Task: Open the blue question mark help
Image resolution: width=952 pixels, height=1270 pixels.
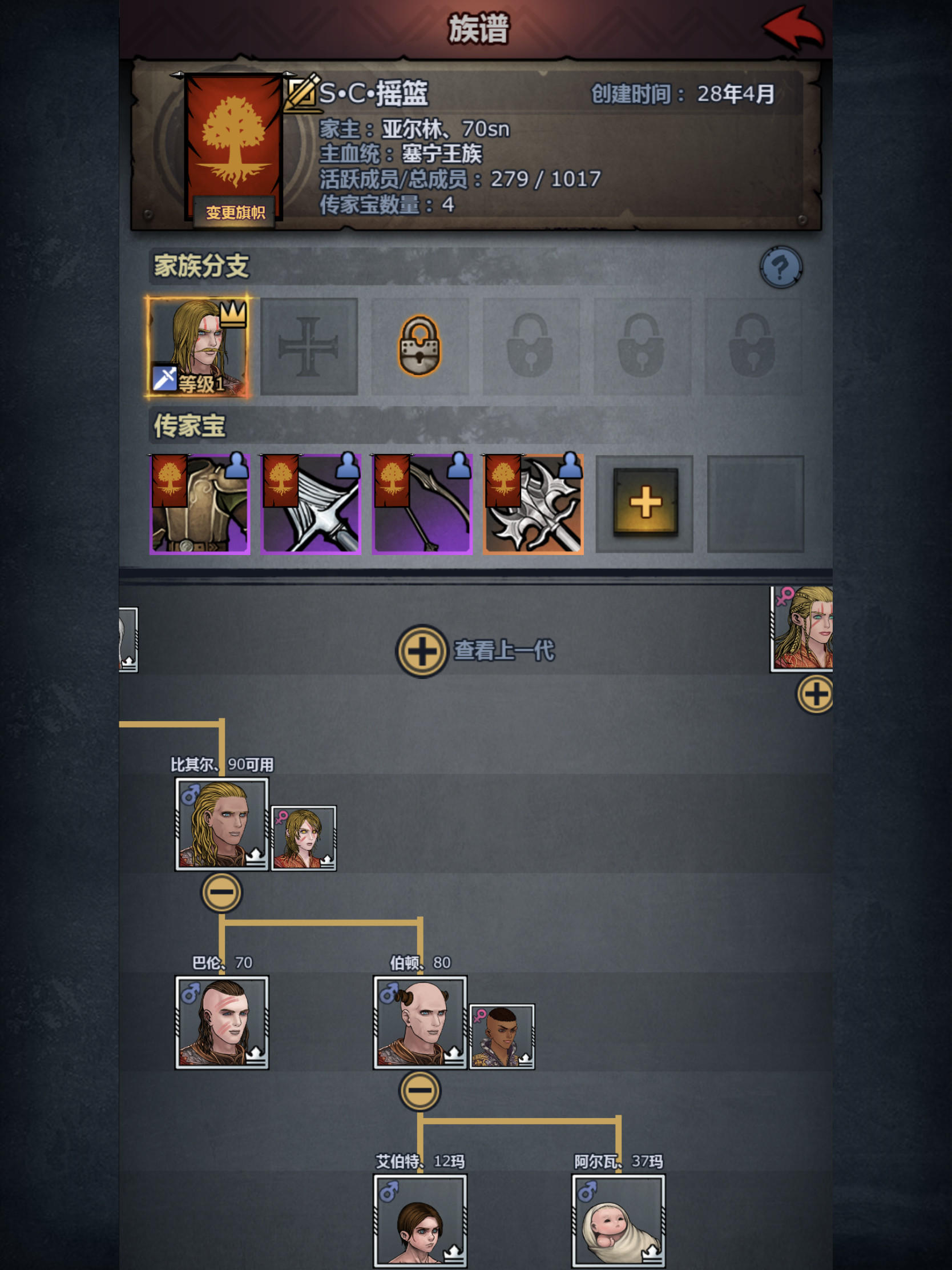Action: 780,267
